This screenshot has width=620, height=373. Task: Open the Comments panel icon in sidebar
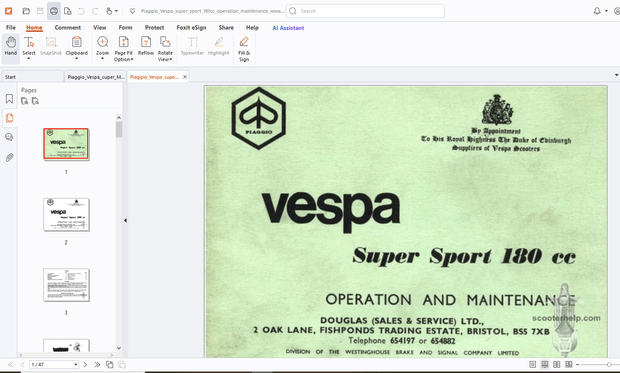click(9, 137)
